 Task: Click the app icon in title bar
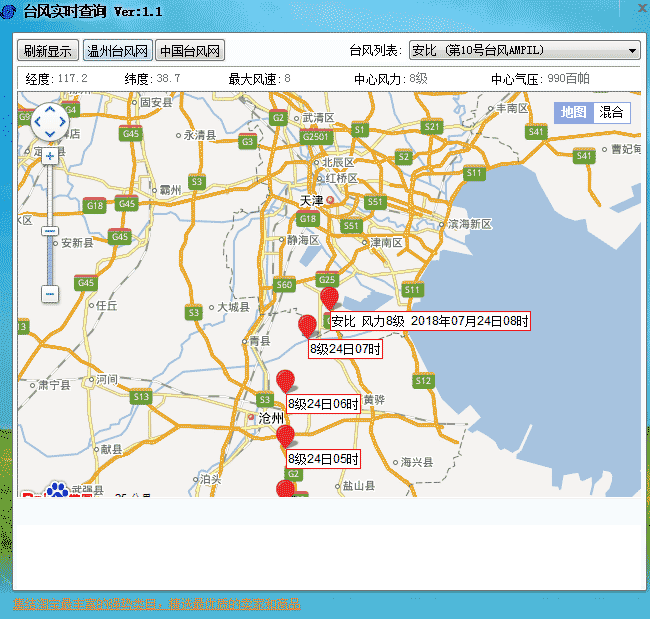(8, 11)
